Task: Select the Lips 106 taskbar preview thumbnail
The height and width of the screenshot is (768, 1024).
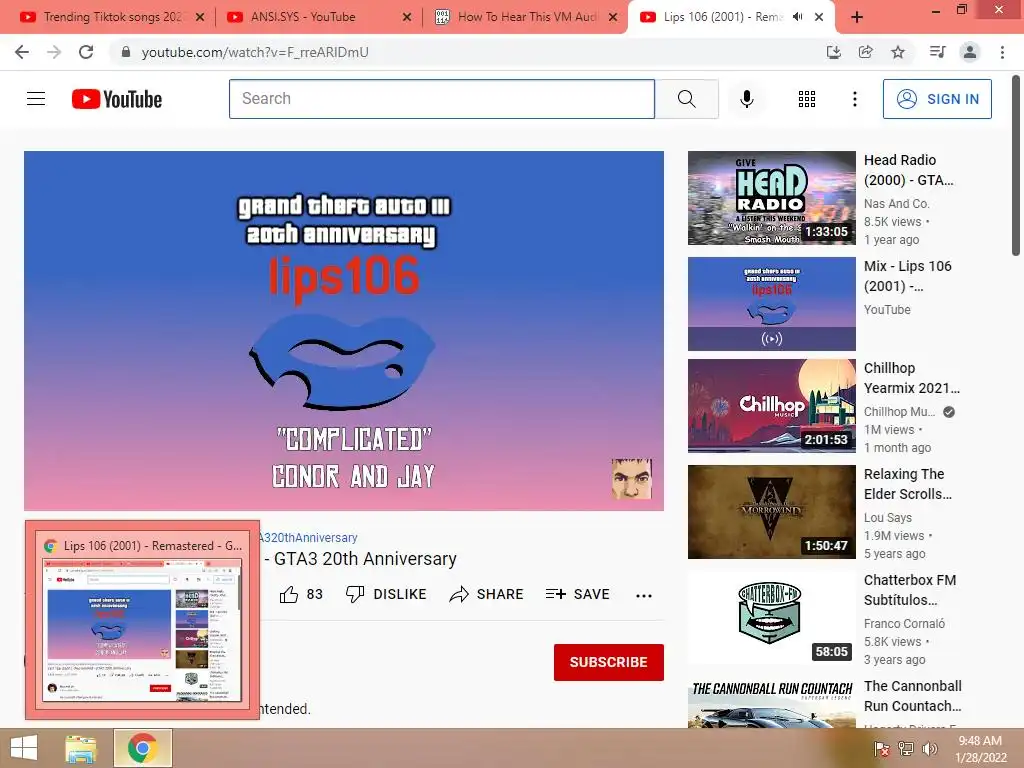Action: point(142,620)
